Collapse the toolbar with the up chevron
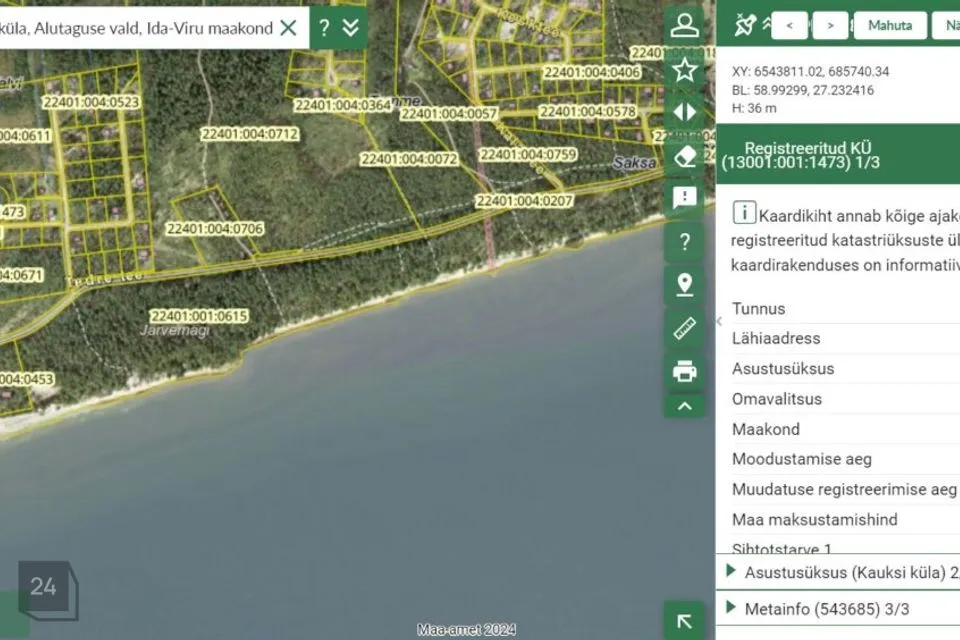 (x=685, y=406)
